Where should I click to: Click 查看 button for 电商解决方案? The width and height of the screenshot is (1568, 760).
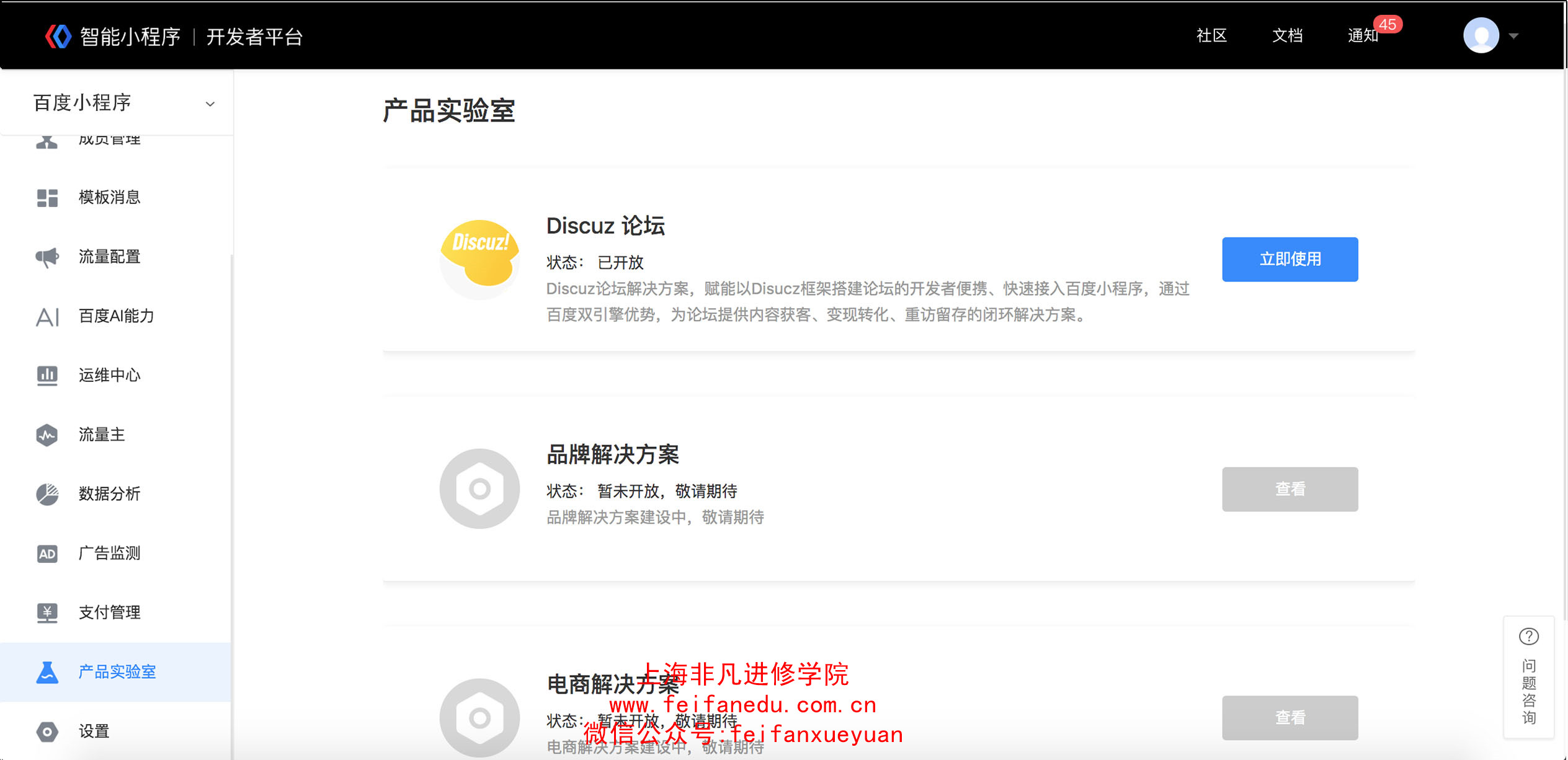(1290, 718)
